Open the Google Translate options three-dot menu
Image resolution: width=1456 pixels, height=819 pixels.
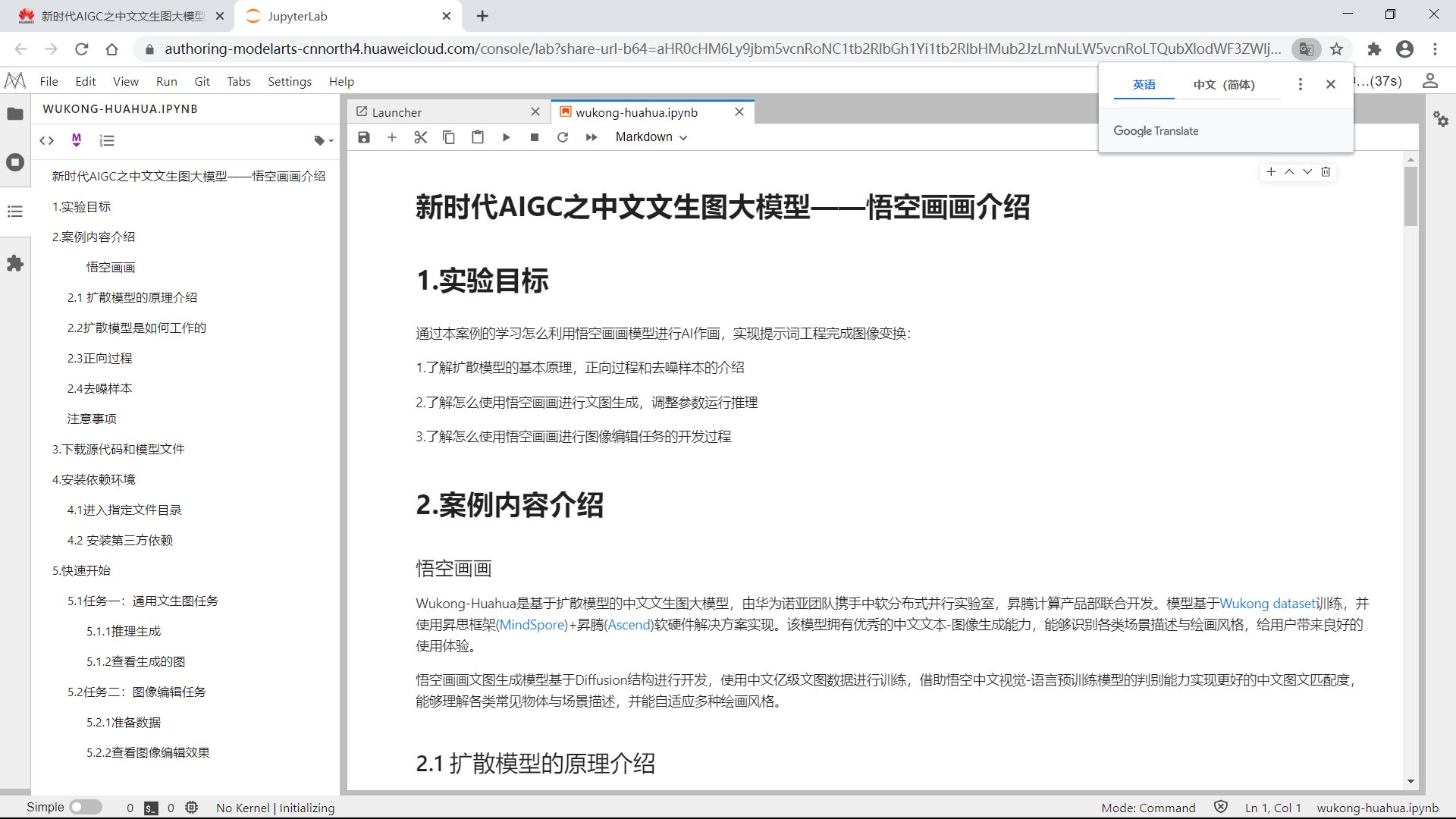tap(1300, 84)
